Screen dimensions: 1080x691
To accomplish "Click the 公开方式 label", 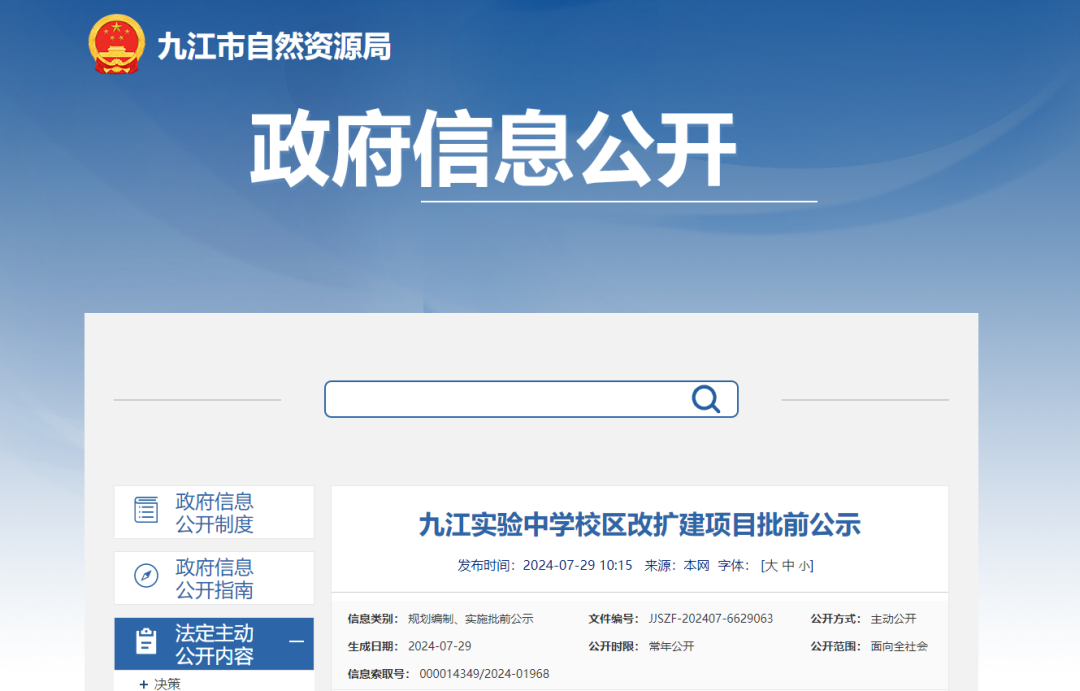I will [x=835, y=619].
